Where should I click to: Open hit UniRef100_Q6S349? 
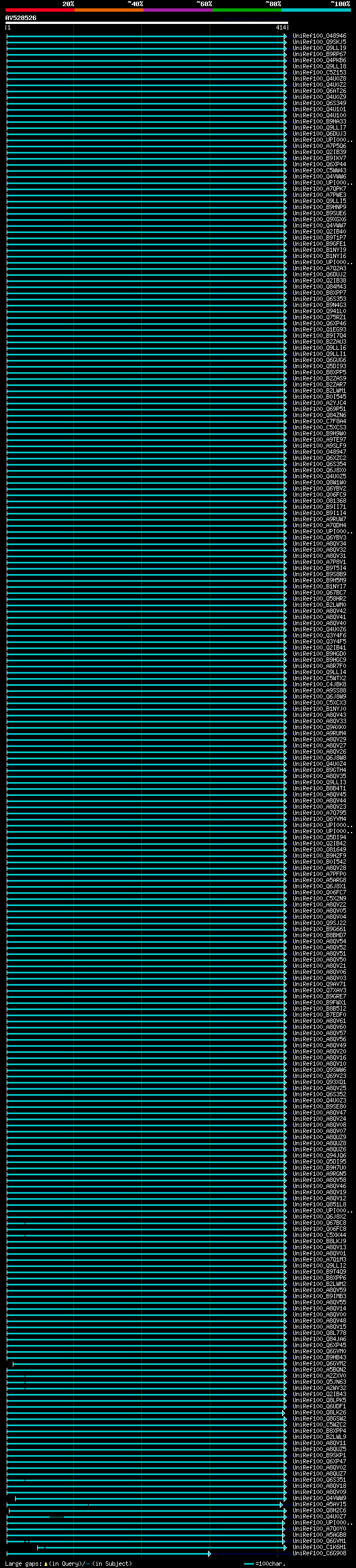click(319, 103)
